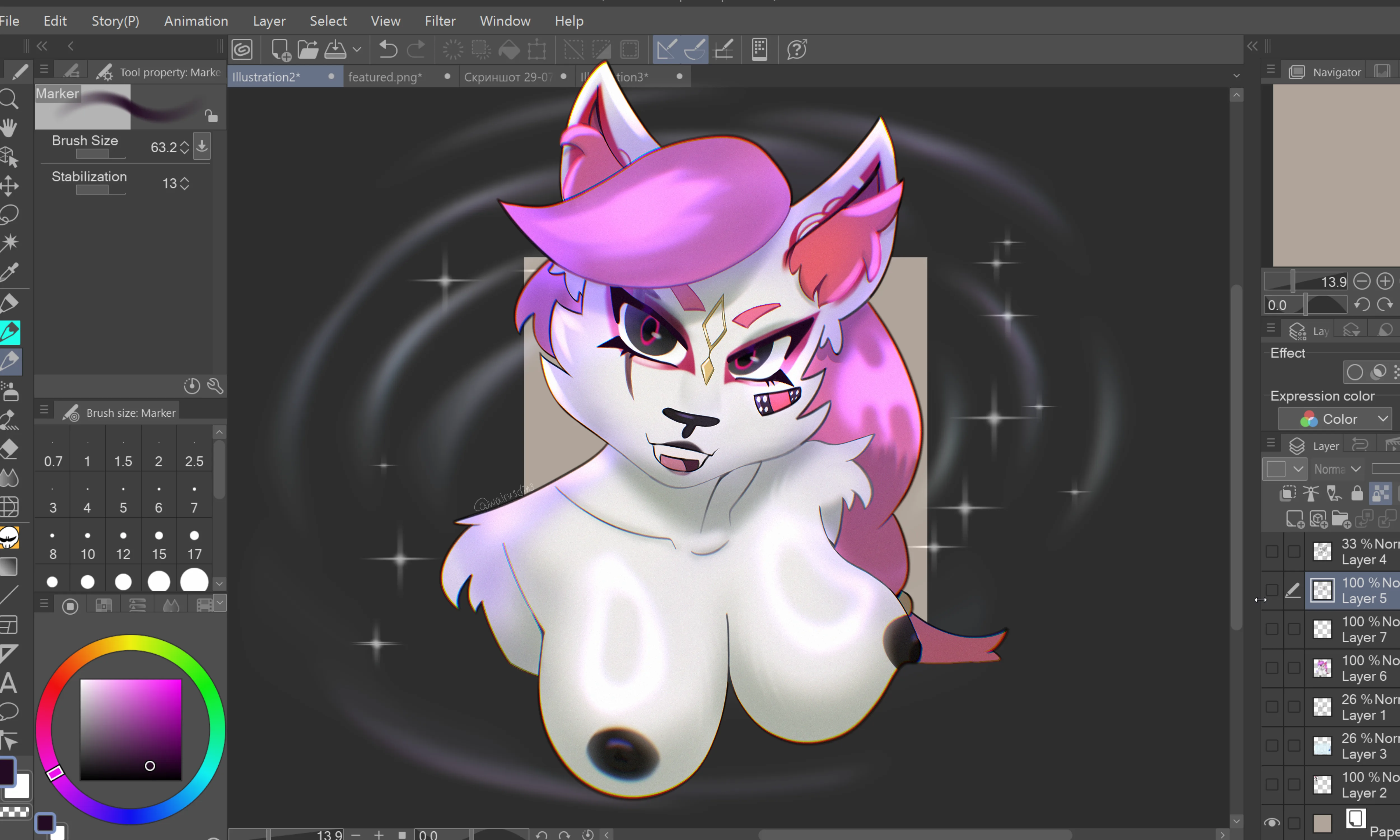
Task: Click the Clip Studio logo icon
Action: [242, 50]
